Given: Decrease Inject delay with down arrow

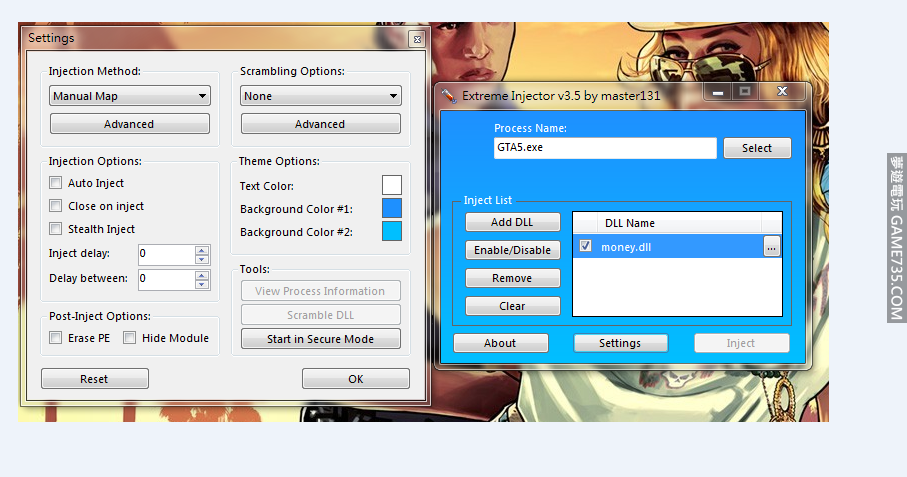Looking at the screenshot, I should tap(202, 260).
